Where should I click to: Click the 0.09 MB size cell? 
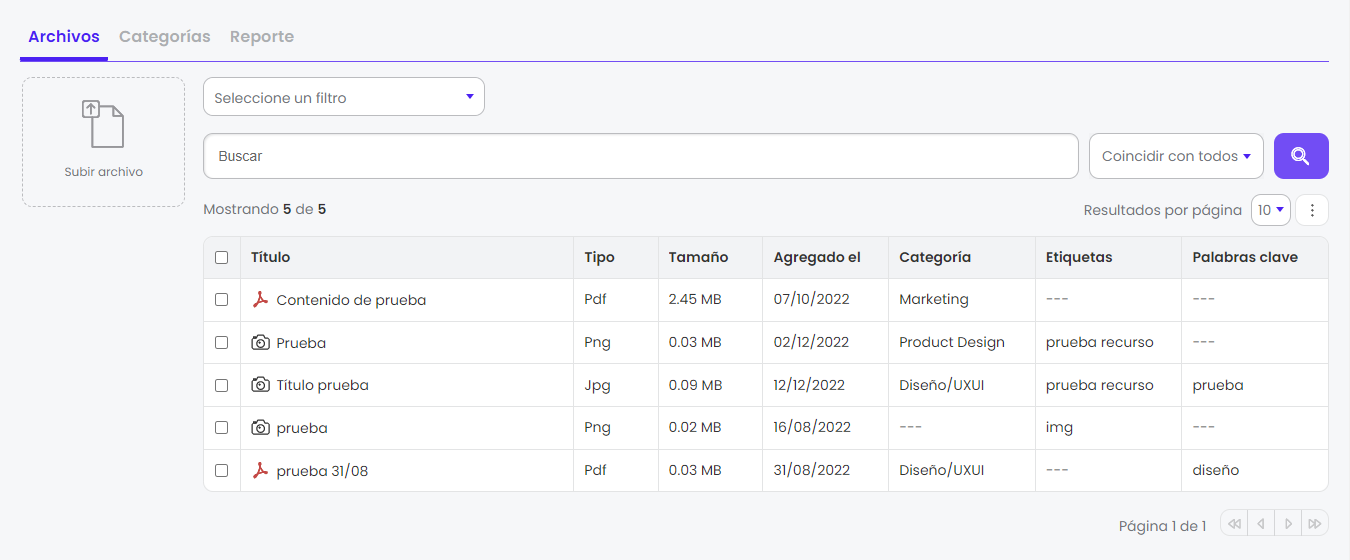[695, 385]
